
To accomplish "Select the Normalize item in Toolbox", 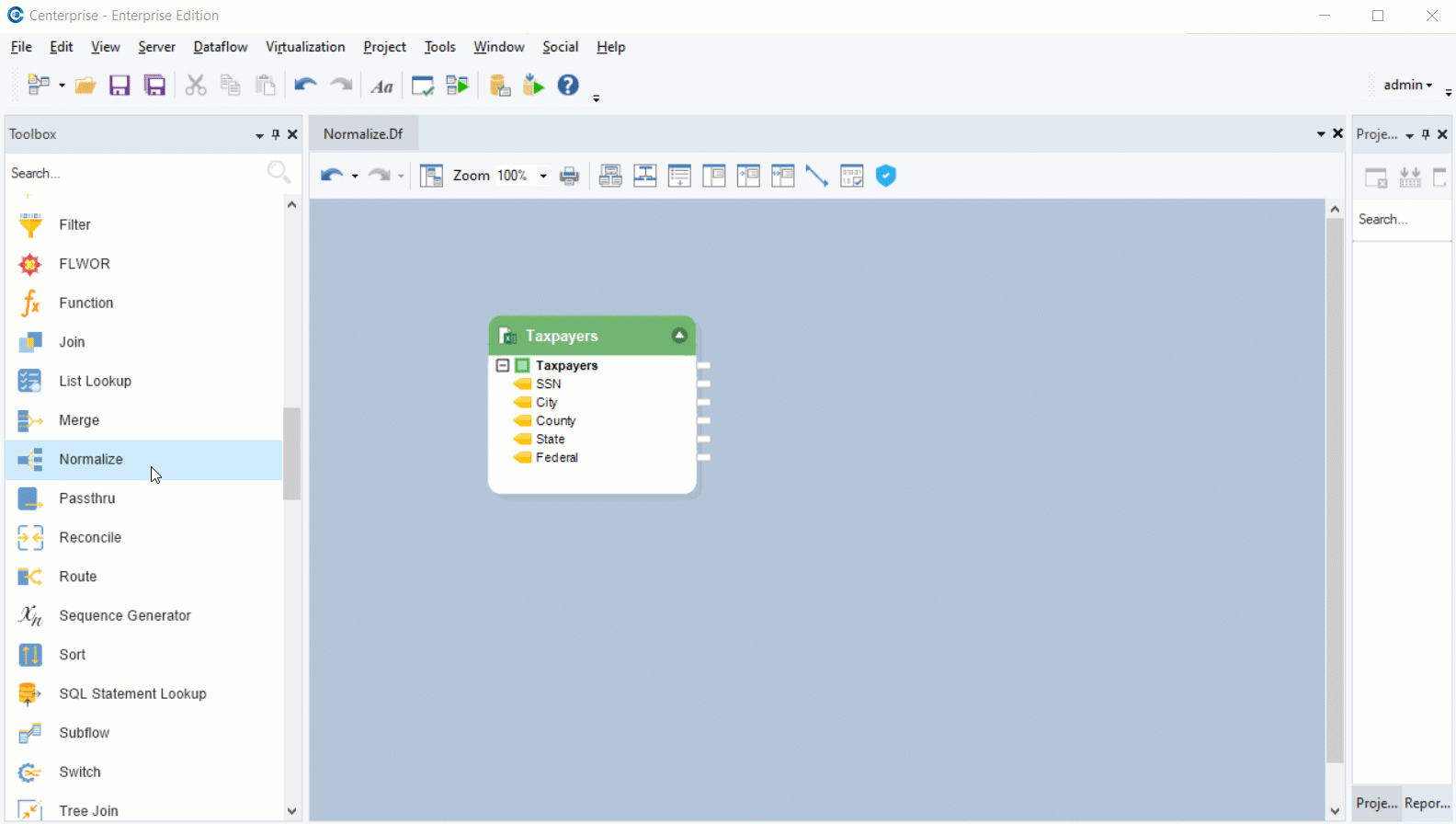I will [x=91, y=459].
